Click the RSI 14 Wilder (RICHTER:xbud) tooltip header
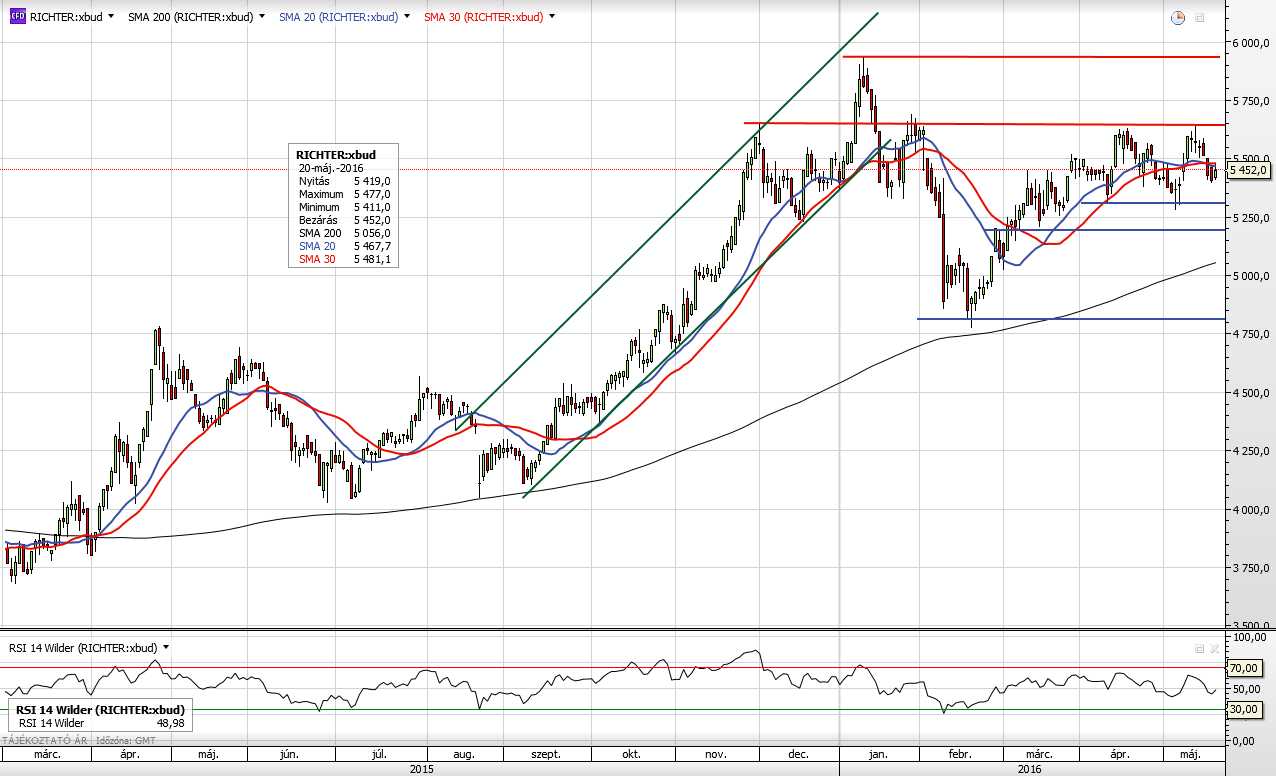 coord(100,709)
